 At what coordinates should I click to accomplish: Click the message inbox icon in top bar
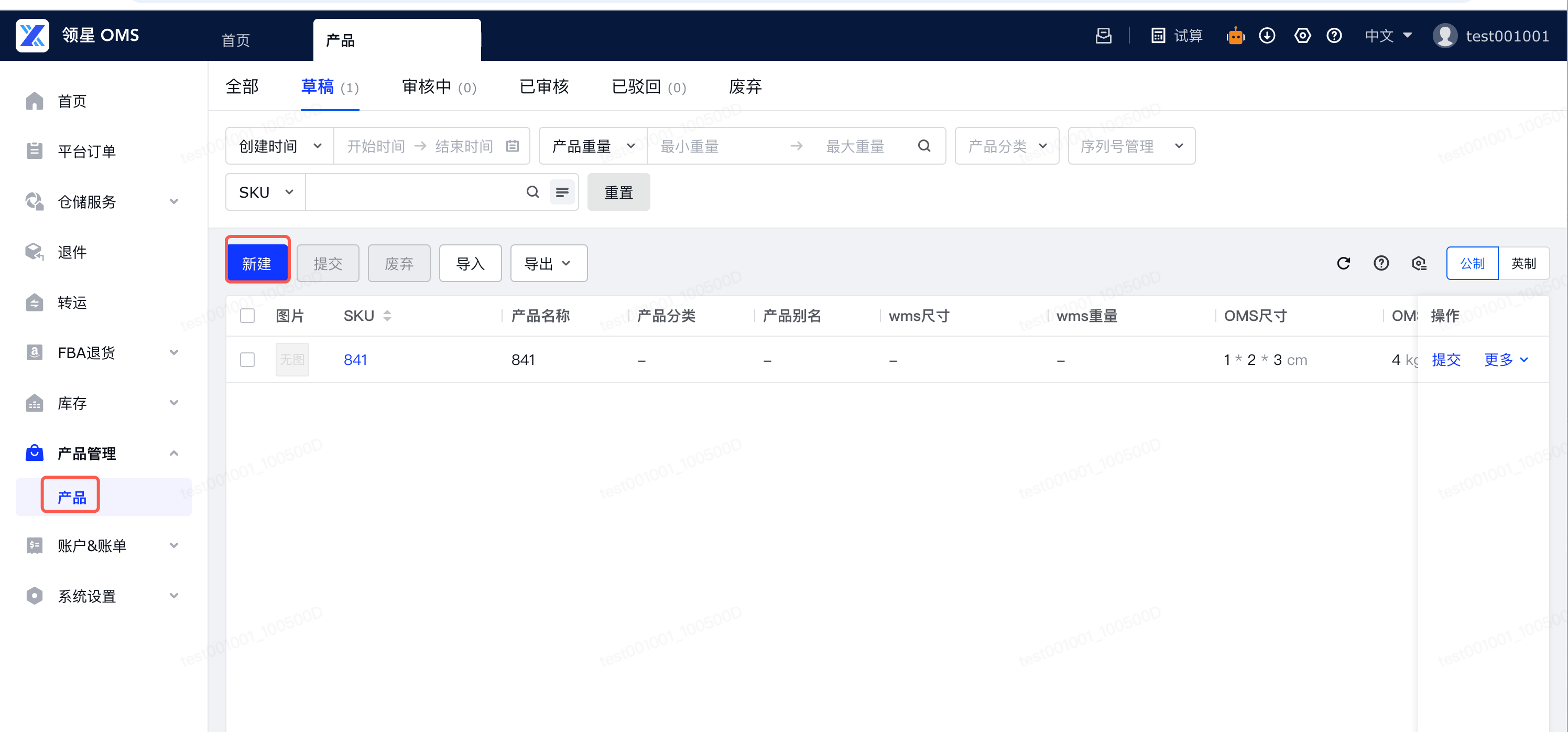pos(1103,36)
